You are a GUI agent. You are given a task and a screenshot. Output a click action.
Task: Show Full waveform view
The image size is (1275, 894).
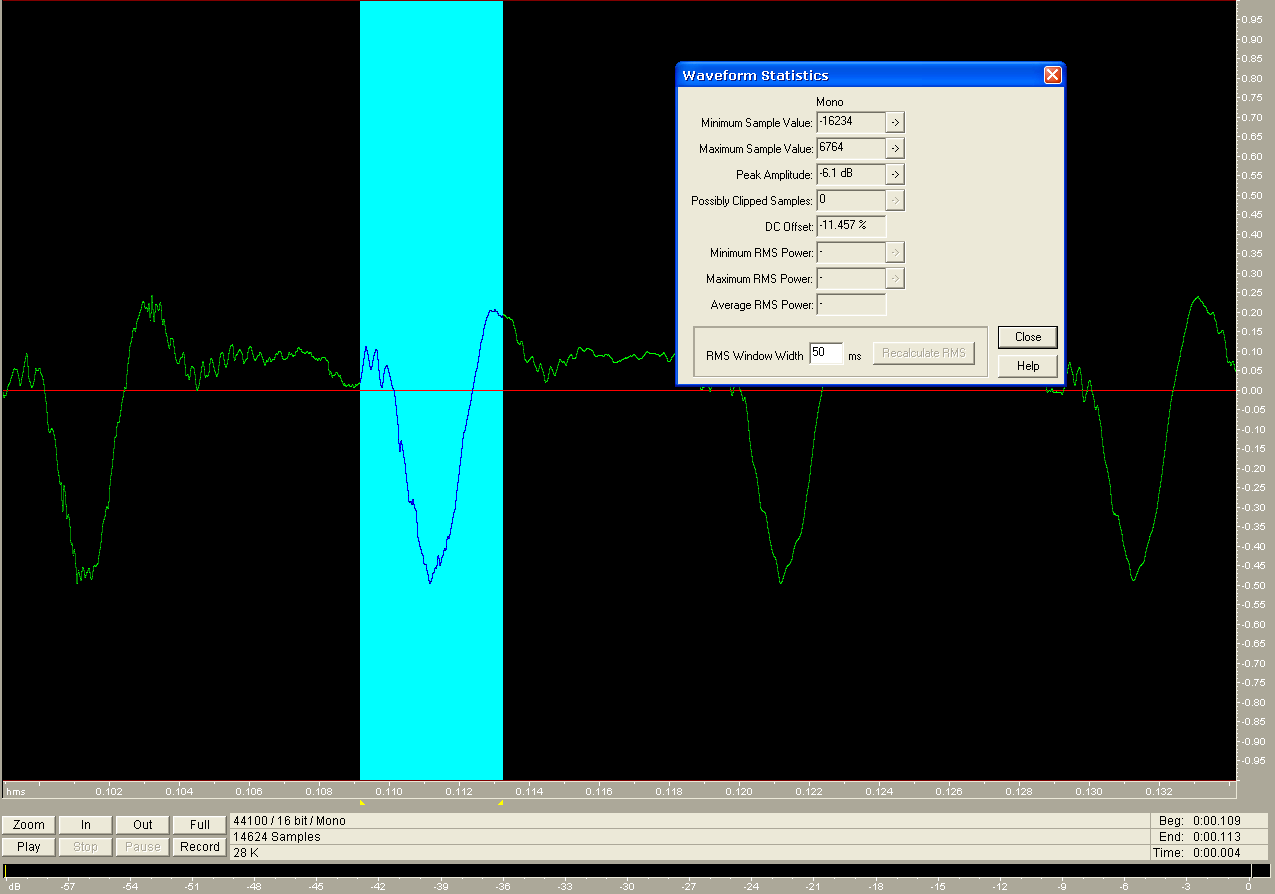[x=200, y=825]
